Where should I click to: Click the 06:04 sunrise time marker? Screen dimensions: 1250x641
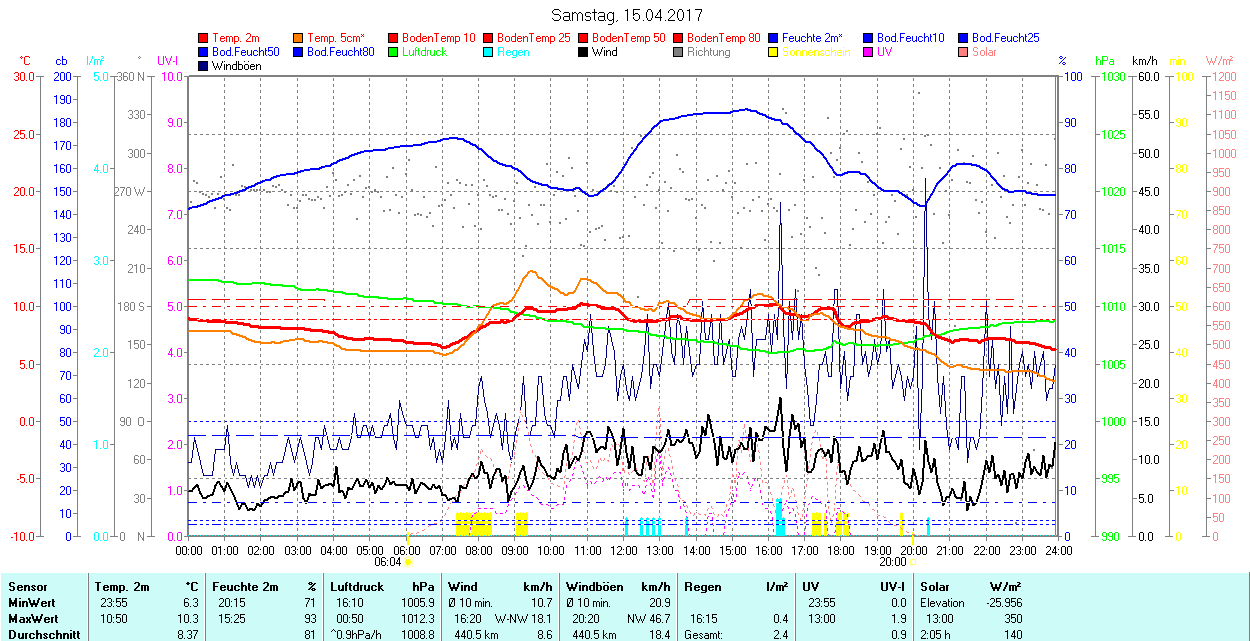pos(388,562)
